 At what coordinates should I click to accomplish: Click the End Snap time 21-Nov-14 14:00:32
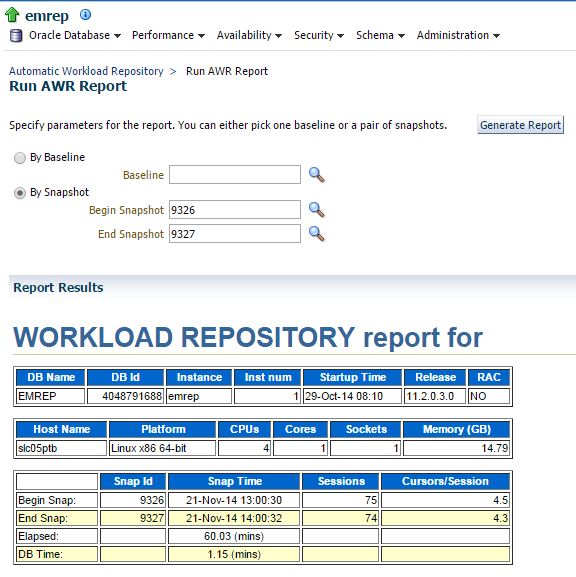coord(234,518)
